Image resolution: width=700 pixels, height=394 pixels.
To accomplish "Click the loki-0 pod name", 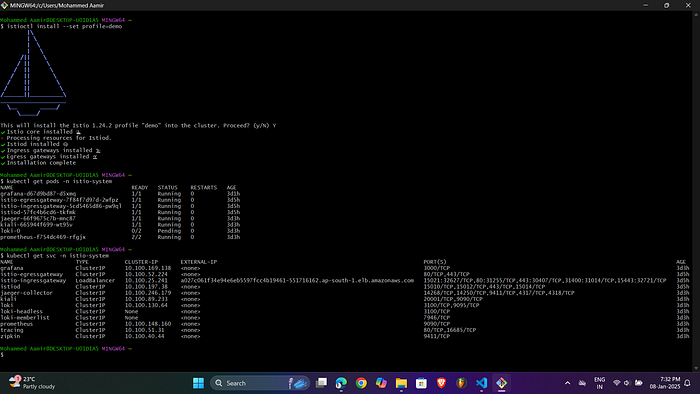I will [10, 231].
